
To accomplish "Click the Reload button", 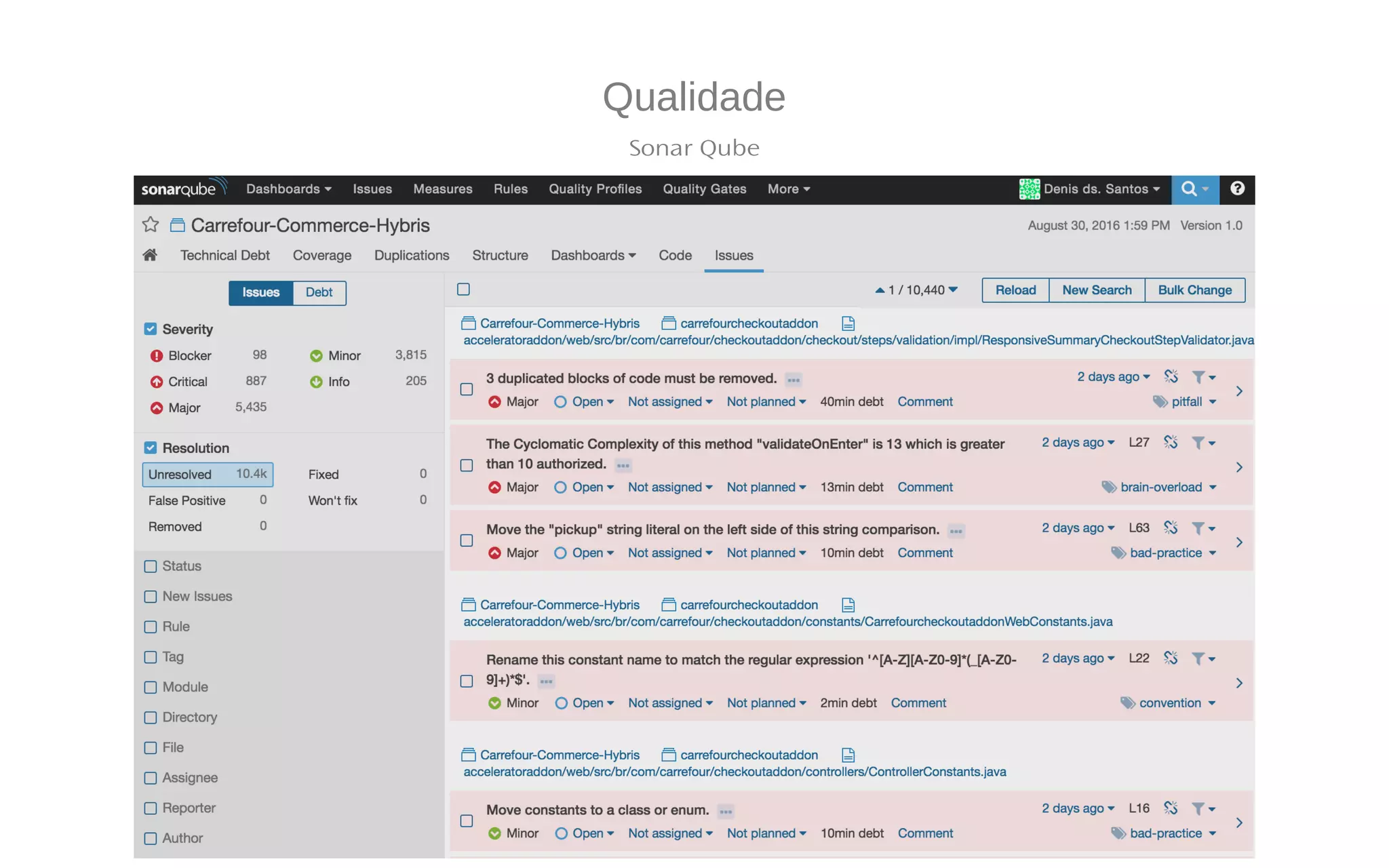I will pos(1015,290).
